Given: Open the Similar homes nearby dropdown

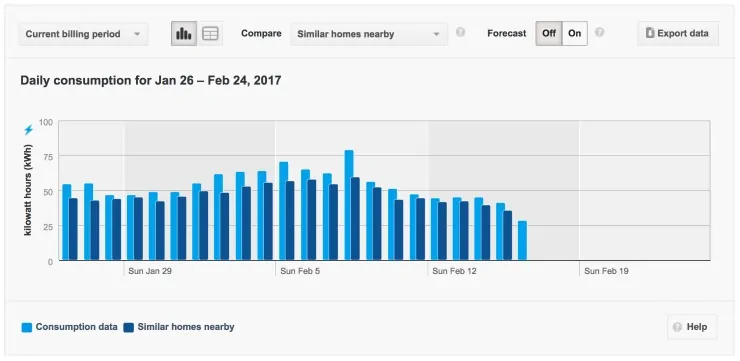Looking at the screenshot, I should 369,34.
